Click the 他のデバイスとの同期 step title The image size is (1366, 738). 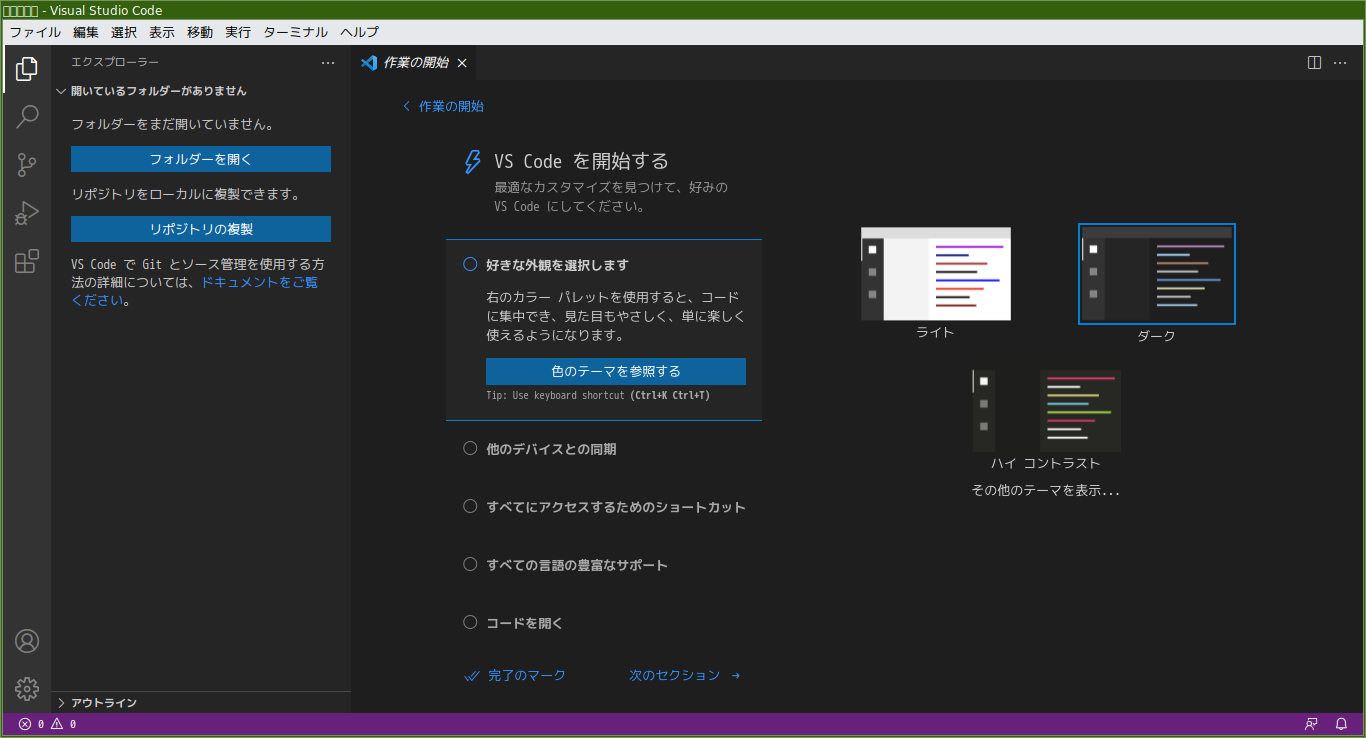click(551, 449)
